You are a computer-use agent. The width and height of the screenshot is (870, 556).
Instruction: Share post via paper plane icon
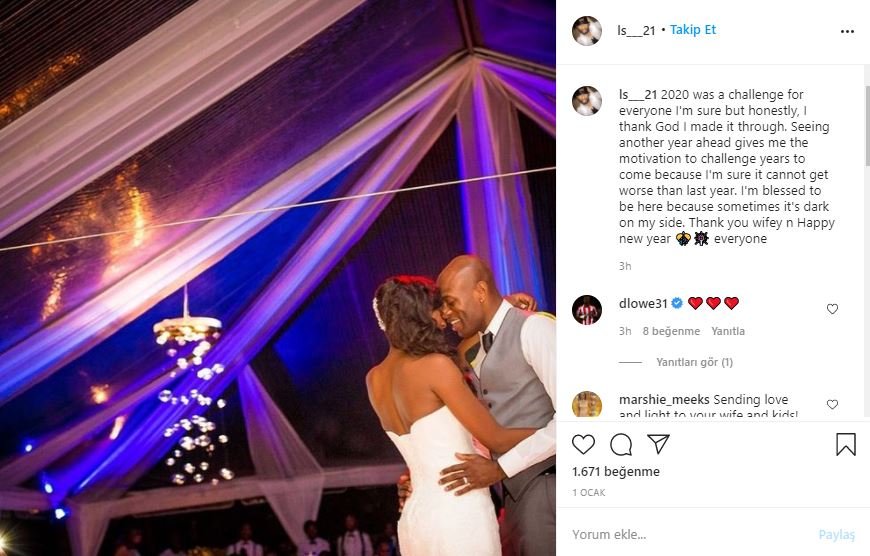(x=659, y=444)
